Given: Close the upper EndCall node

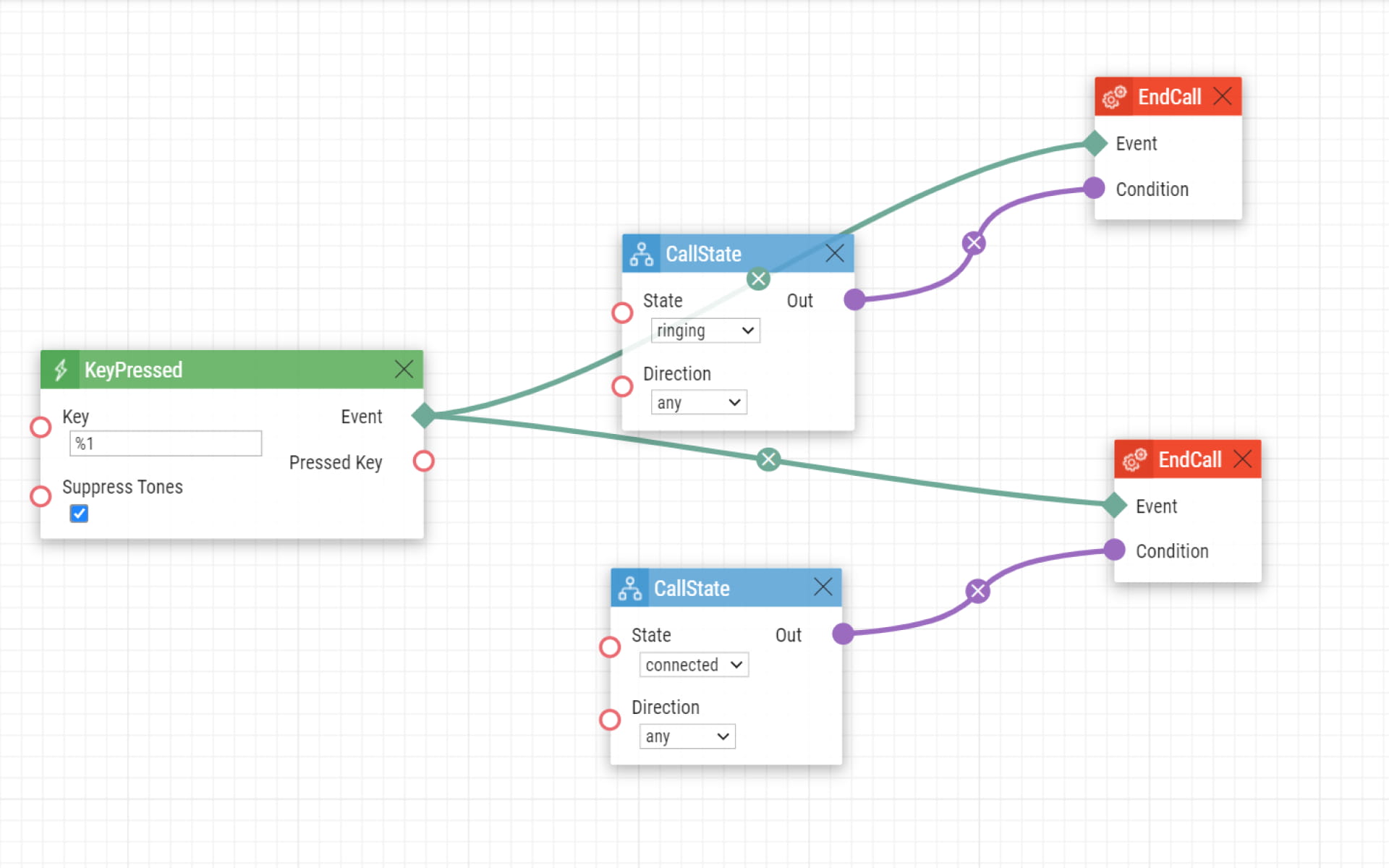Looking at the screenshot, I should (x=1223, y=96).
